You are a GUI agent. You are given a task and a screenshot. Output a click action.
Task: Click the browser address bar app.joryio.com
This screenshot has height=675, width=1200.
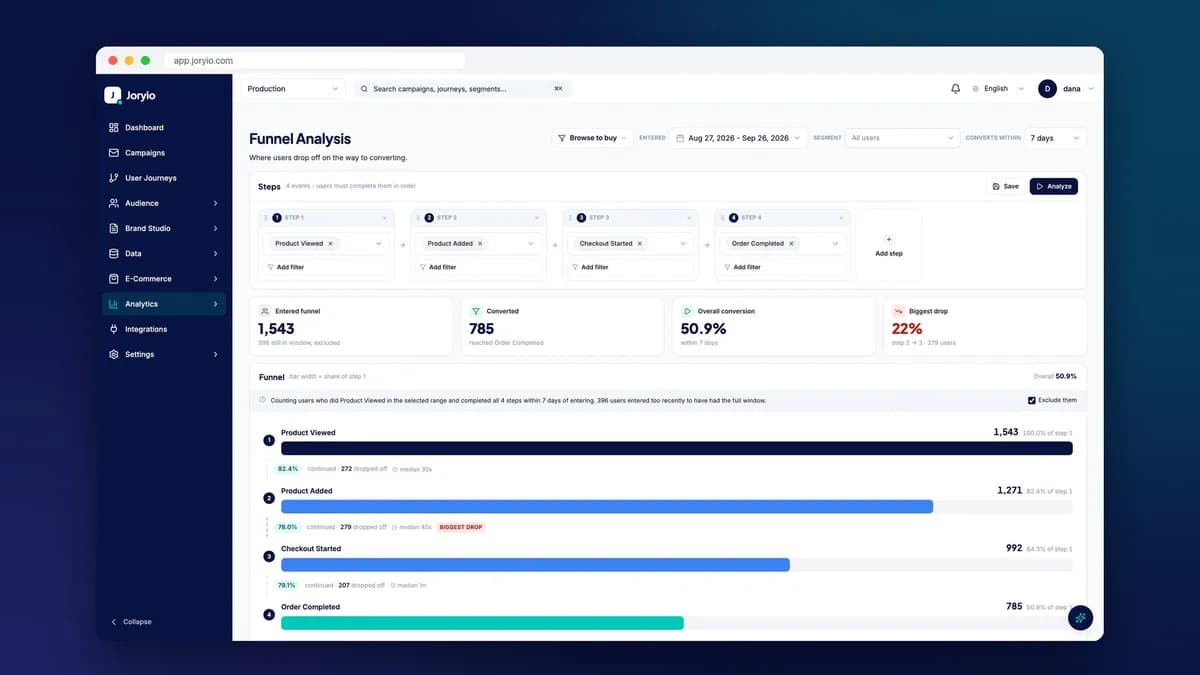point(315,61)
